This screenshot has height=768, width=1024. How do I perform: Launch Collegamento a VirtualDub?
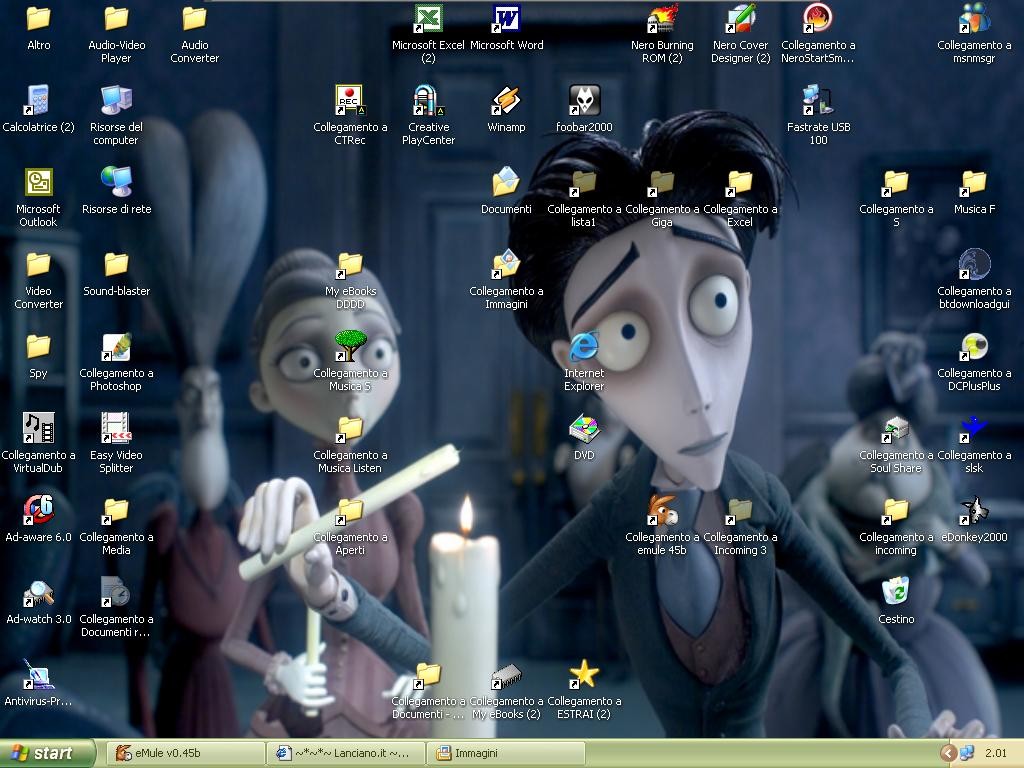39,429
